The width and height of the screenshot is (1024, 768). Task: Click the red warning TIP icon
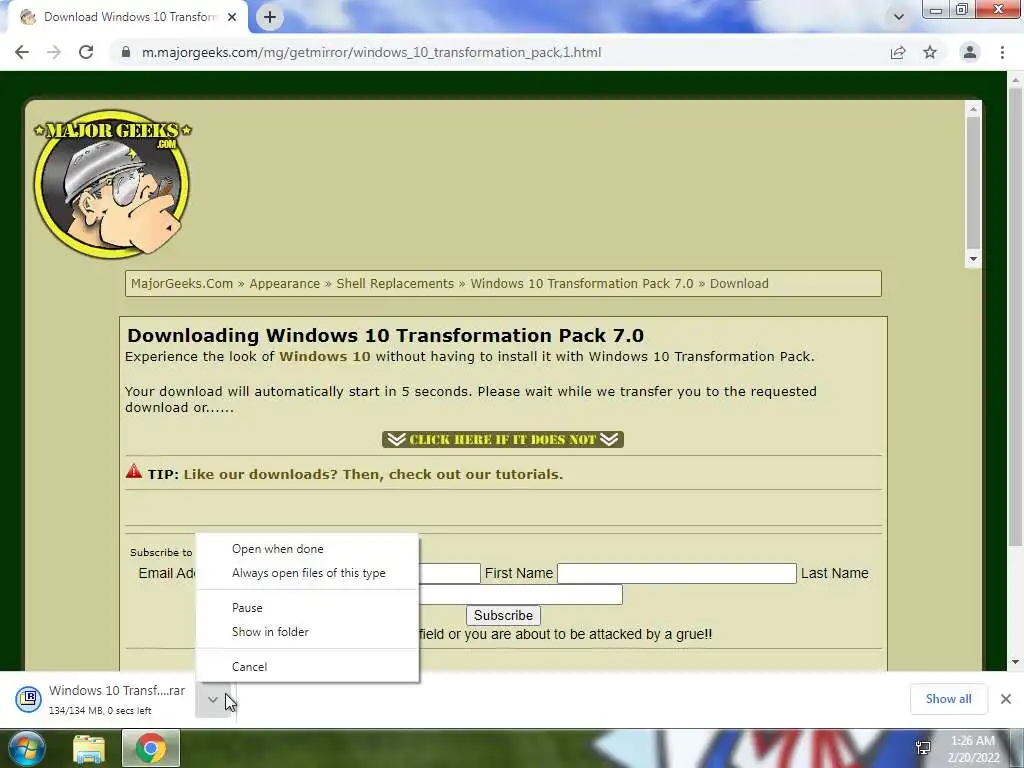(x=134, y=472)
